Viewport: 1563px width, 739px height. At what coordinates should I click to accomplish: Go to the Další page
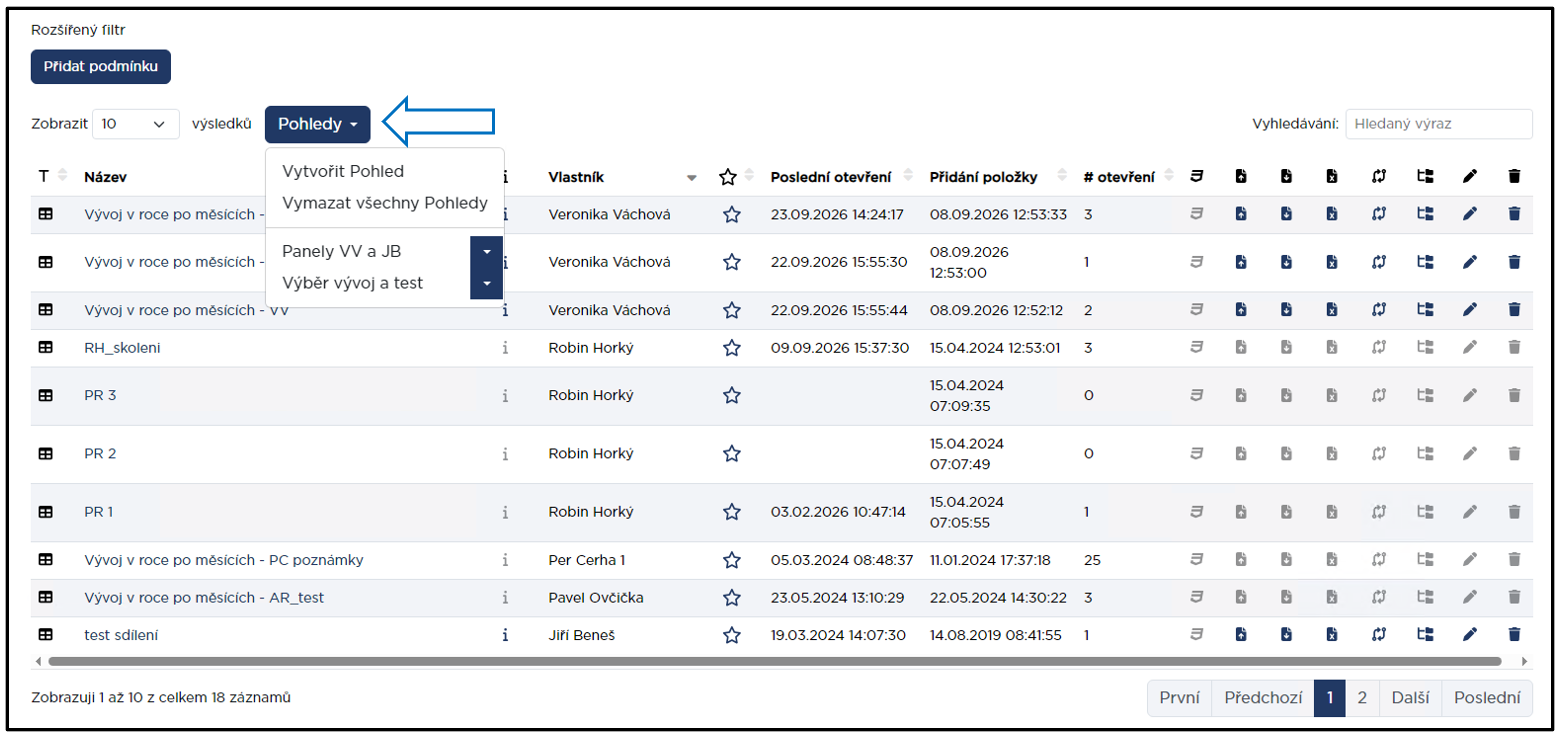[x=1410, y=698]
